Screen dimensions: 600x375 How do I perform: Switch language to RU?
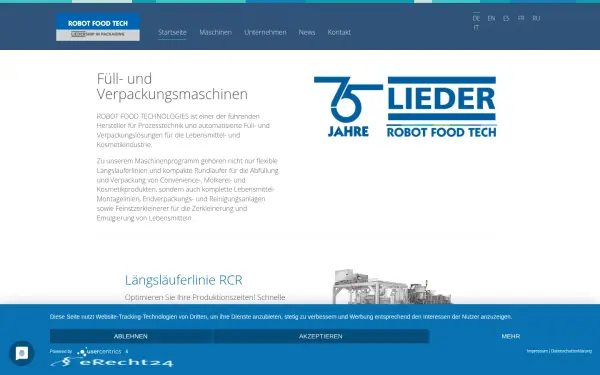(536, 18)
